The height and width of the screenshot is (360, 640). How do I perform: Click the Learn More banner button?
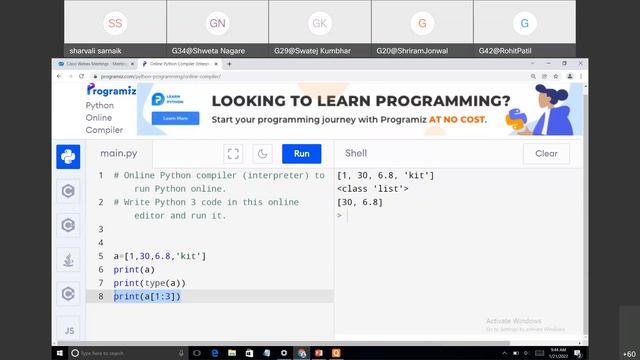coord(176,118)
